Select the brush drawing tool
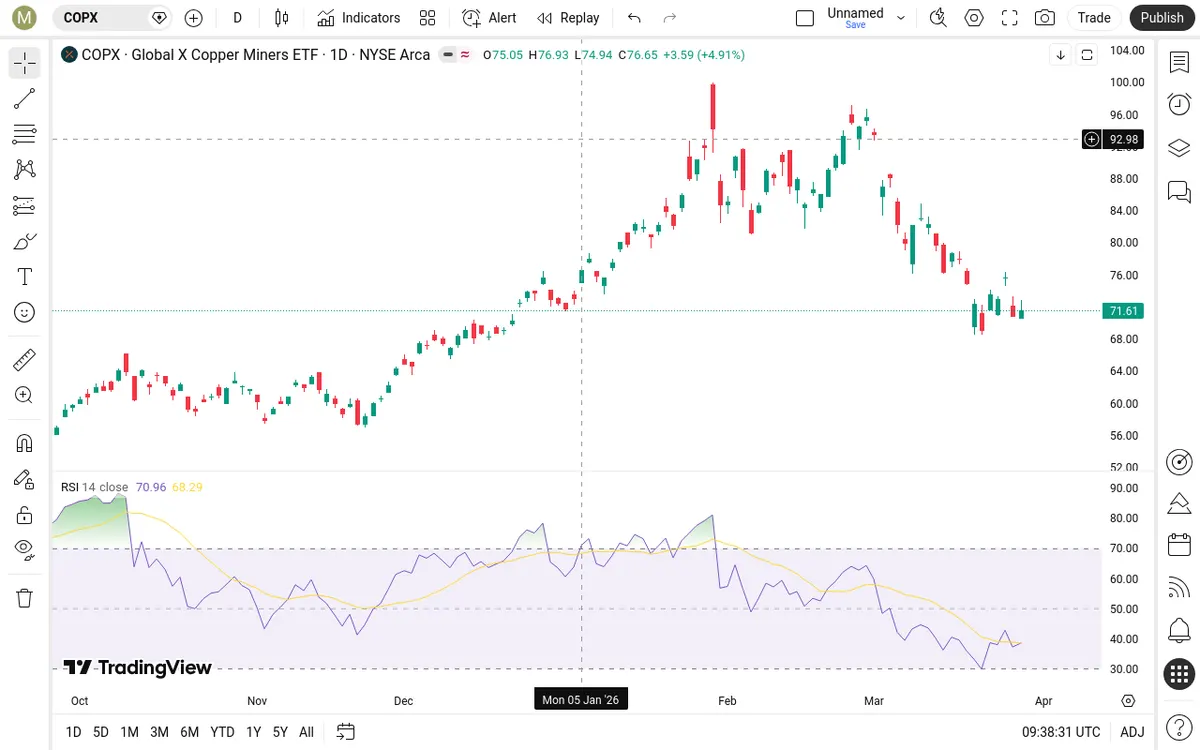The height and width of the screenshot is (750, 1200). point(24,241)
